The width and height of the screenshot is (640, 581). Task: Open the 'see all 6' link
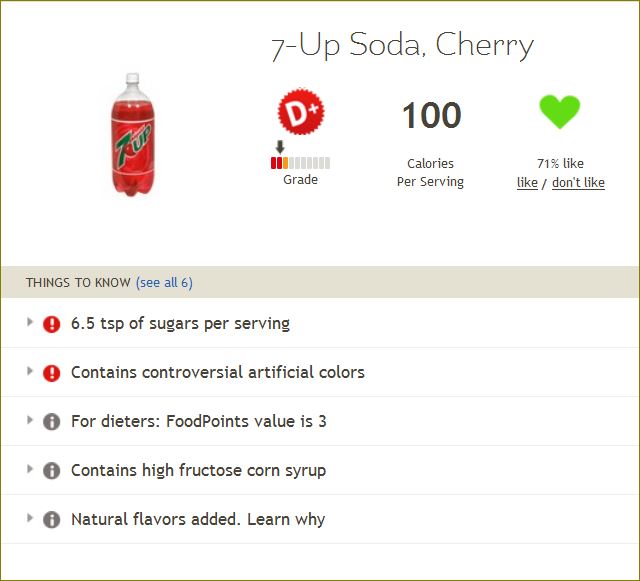tap(164, 283)
